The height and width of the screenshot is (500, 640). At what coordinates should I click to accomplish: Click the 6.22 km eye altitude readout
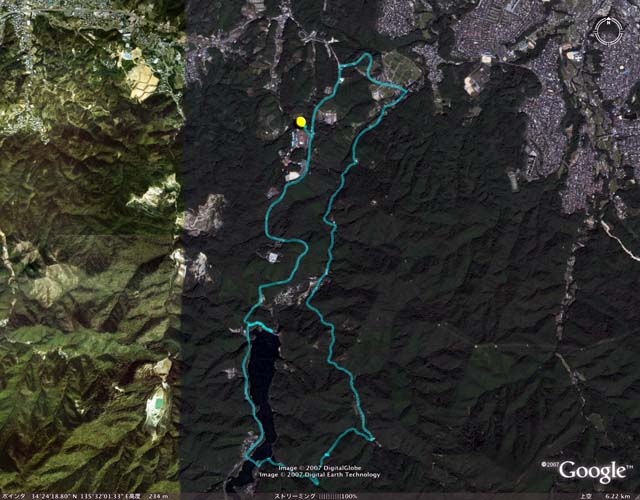coord(618,496)
